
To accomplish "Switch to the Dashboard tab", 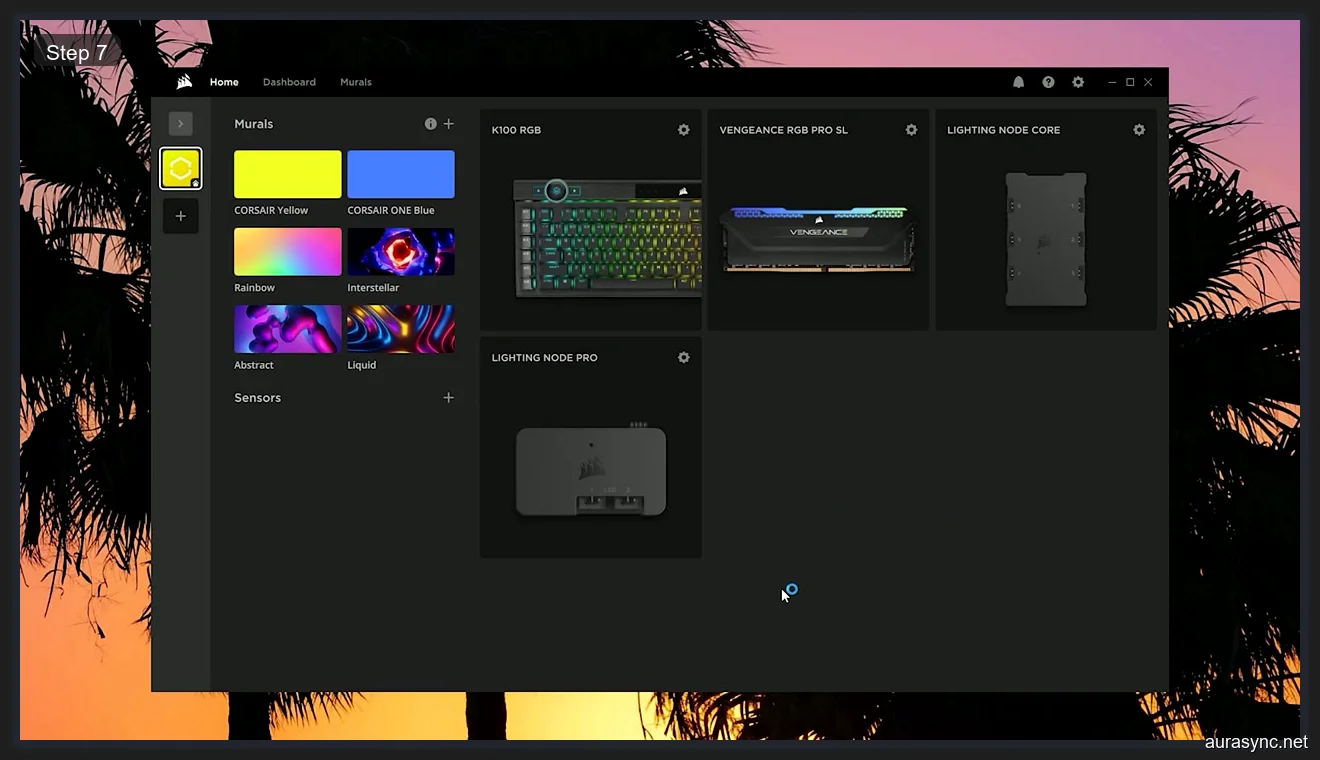I will [289, 81].
